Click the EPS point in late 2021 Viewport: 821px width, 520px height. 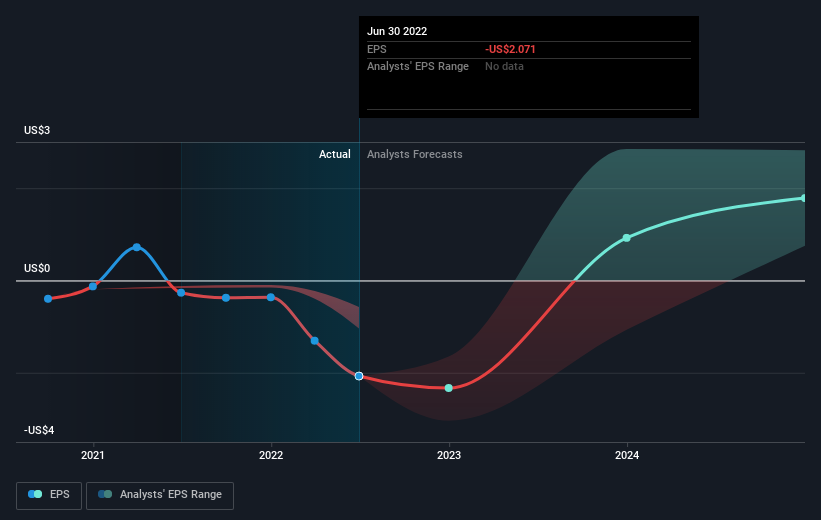coord(226,297)
